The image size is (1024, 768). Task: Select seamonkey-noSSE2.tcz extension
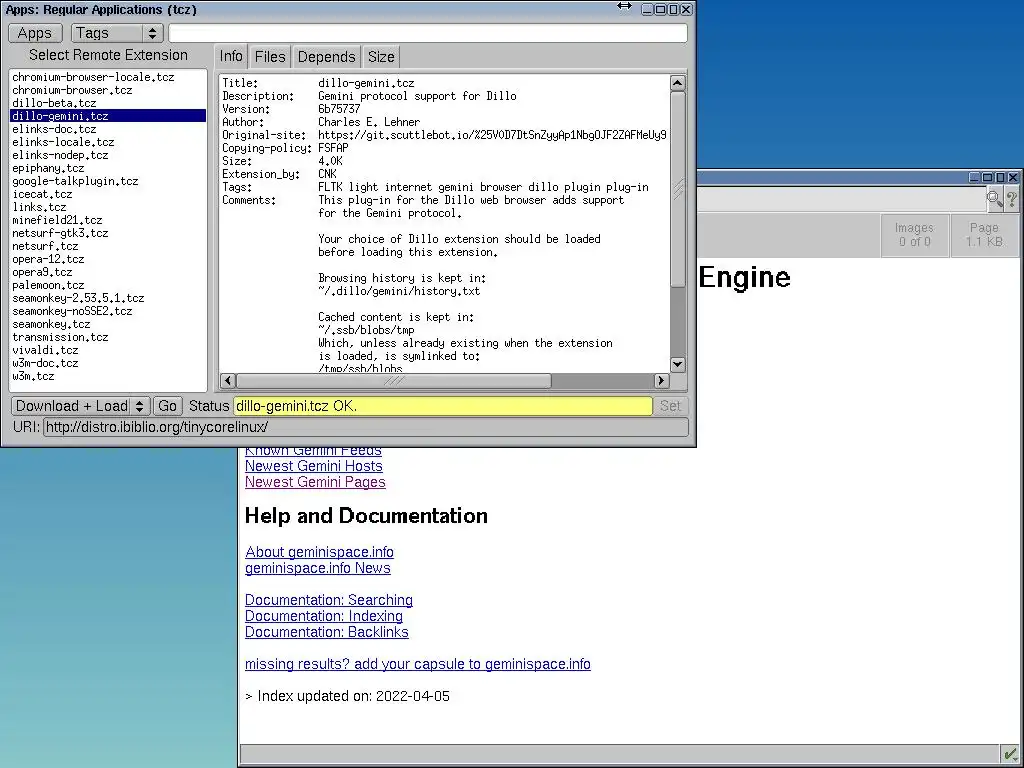[x=108, y=312]
